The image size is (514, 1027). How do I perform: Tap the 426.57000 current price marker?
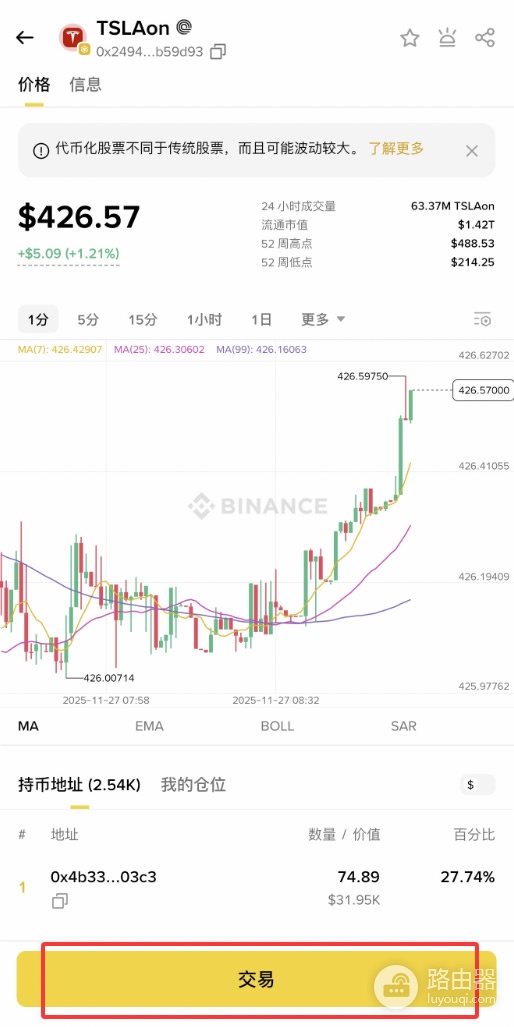pos(483,390)
